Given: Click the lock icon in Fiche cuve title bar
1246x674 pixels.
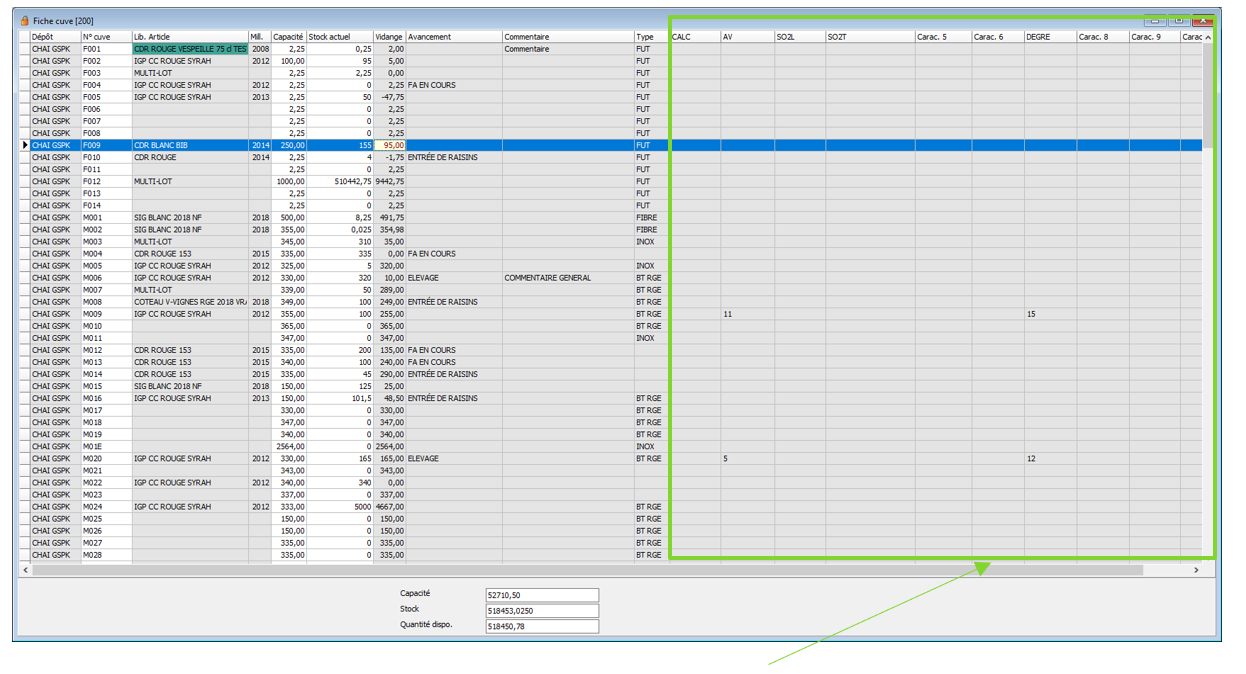Looking at the screenshot, I should click(25, 20).
